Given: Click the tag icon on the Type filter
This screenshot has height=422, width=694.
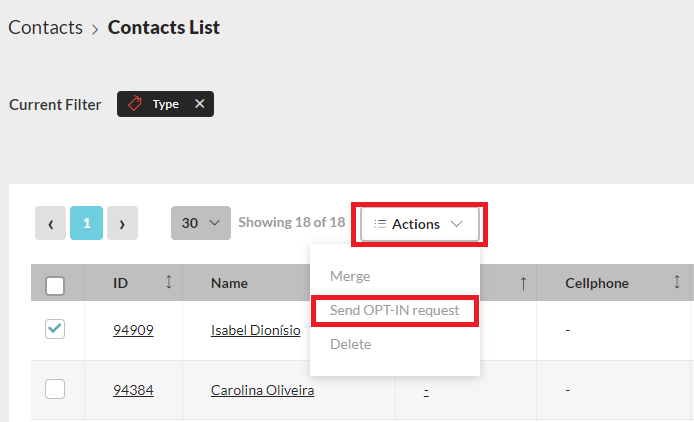Looking at the screenshot, I should point(135,104).
